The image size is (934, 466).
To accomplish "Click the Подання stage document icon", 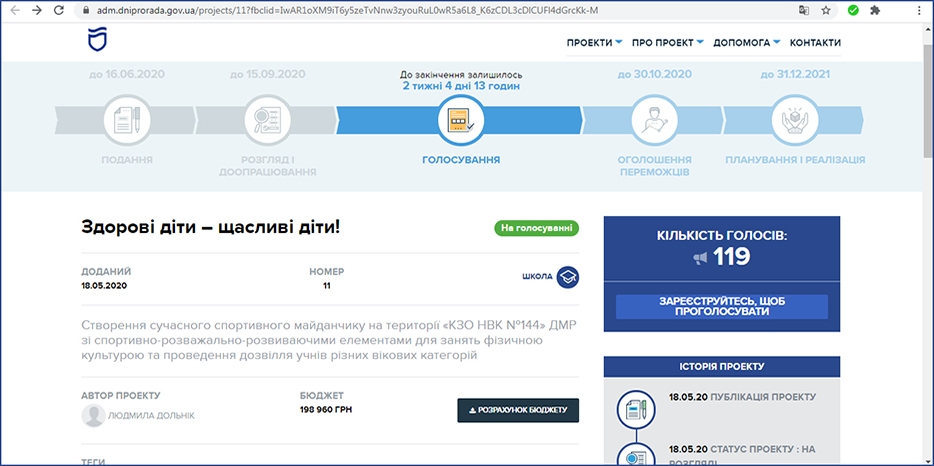I will 126,122.
